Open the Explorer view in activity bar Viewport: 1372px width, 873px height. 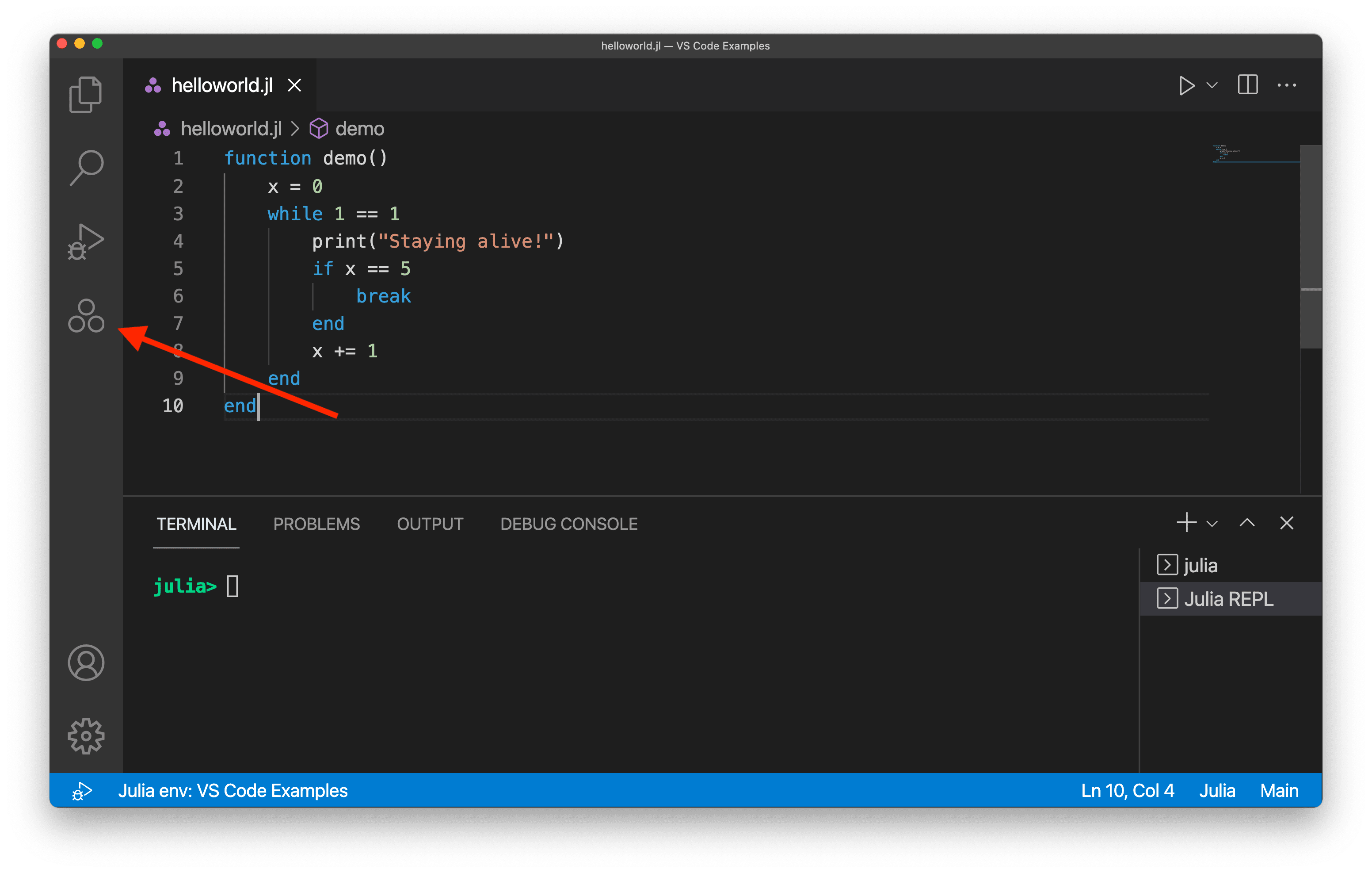pyautogui.click(x=85, y=95)
